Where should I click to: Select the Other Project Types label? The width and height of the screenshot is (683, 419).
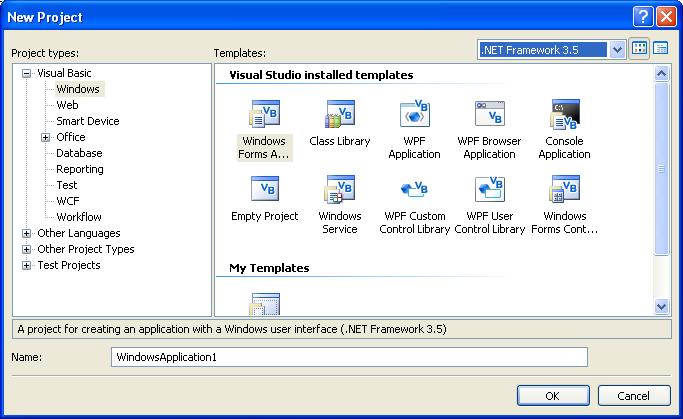pos(86,249)
